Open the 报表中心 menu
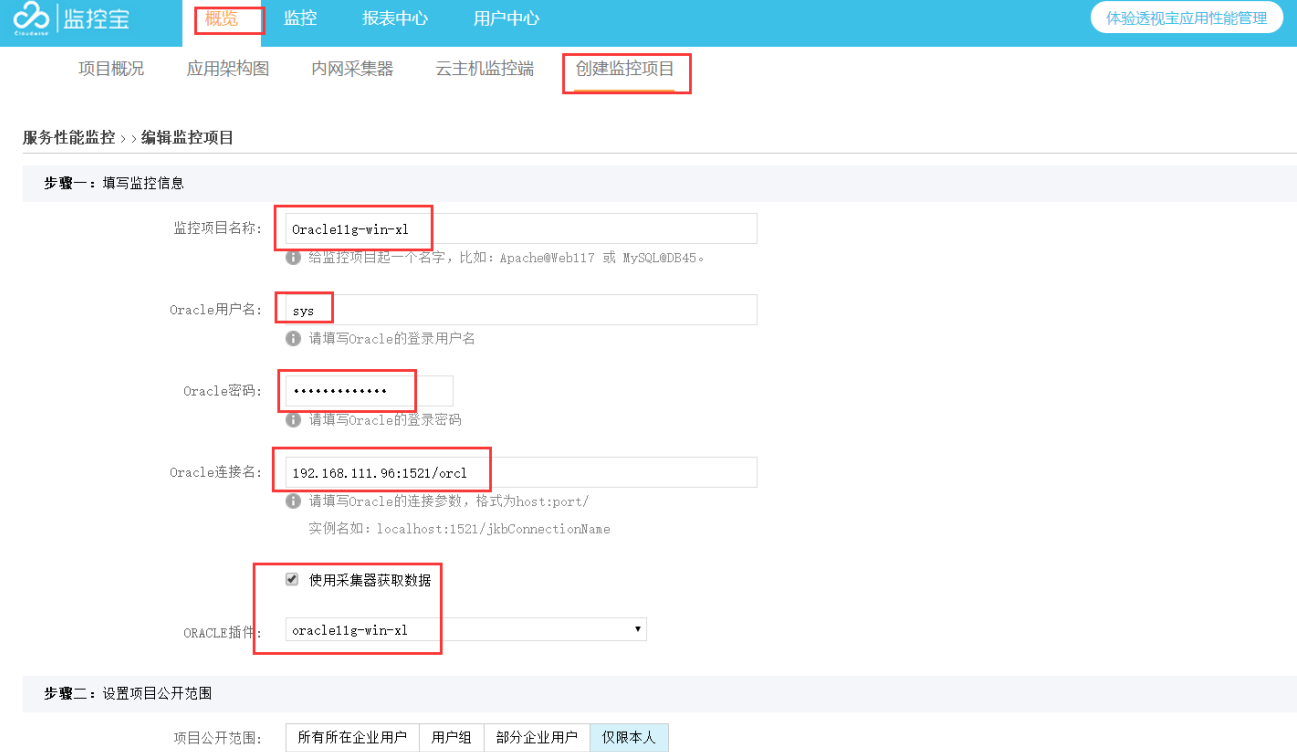 [395, 18]
